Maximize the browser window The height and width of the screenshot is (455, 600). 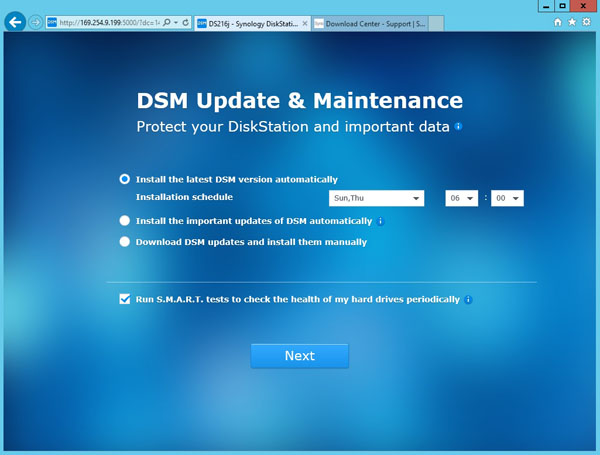pos(562,6)
